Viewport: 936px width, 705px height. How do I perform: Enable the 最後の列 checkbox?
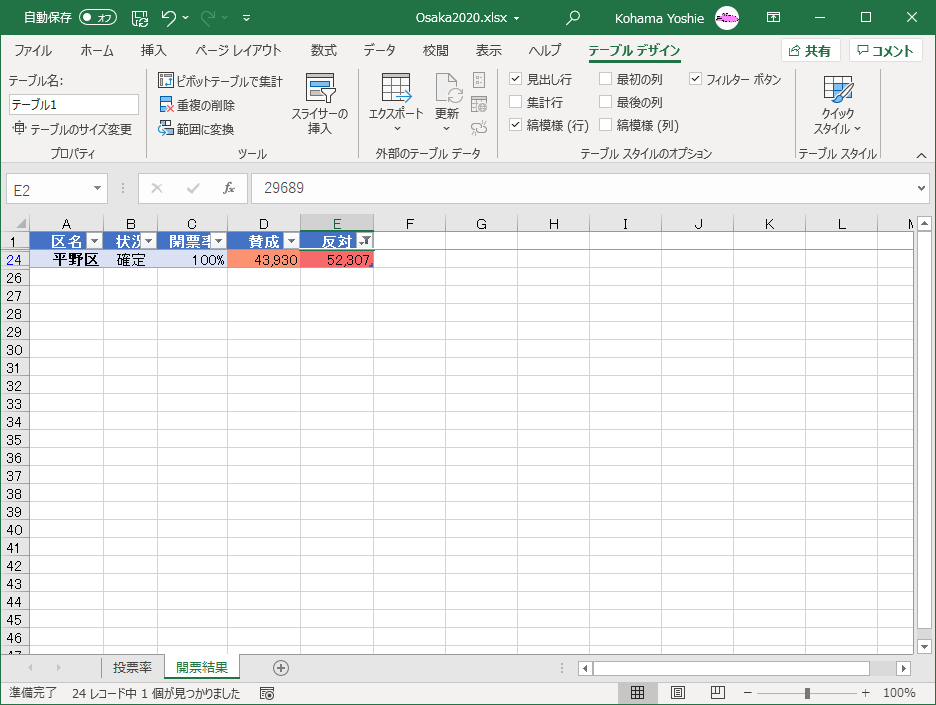click(x=605, y=102)
